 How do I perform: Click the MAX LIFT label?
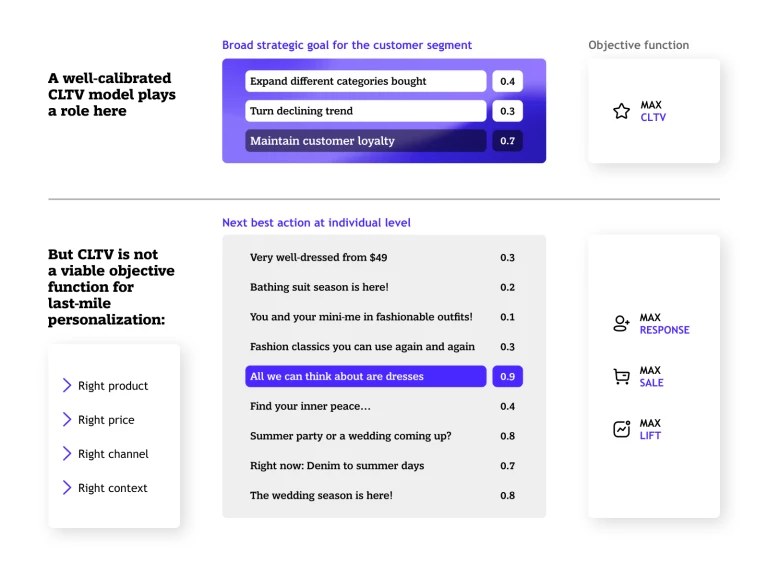pos(650,429)
